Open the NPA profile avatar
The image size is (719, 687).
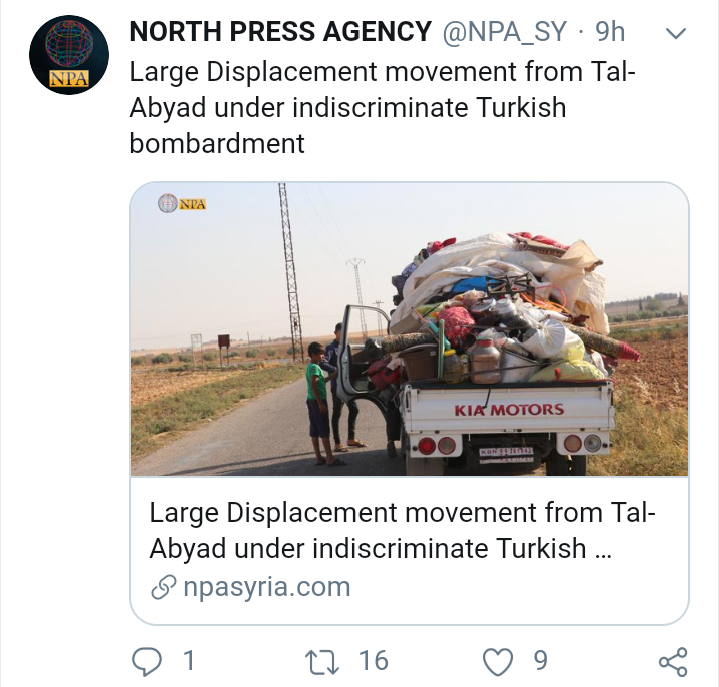(x=69, y=55)
